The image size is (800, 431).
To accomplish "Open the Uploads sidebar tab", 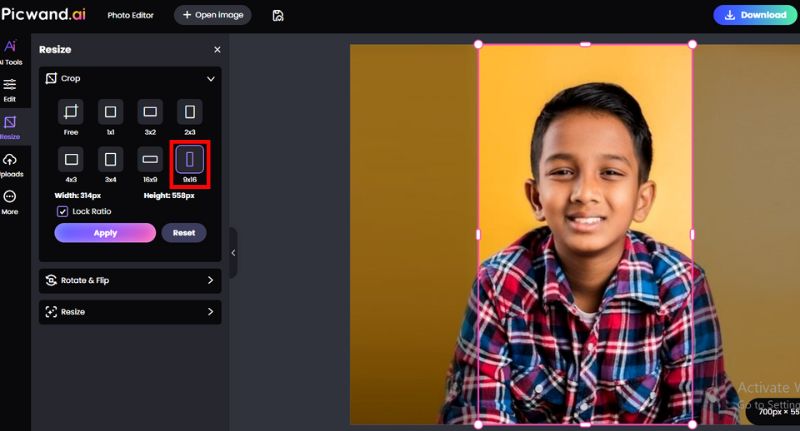I will click(10, 164).
